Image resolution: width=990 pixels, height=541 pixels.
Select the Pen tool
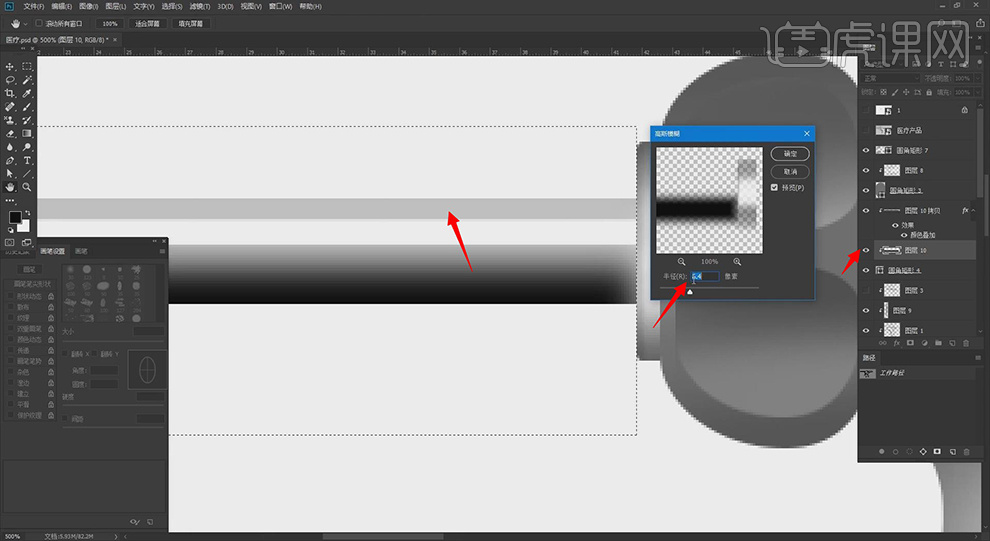[x=9, y=160]
